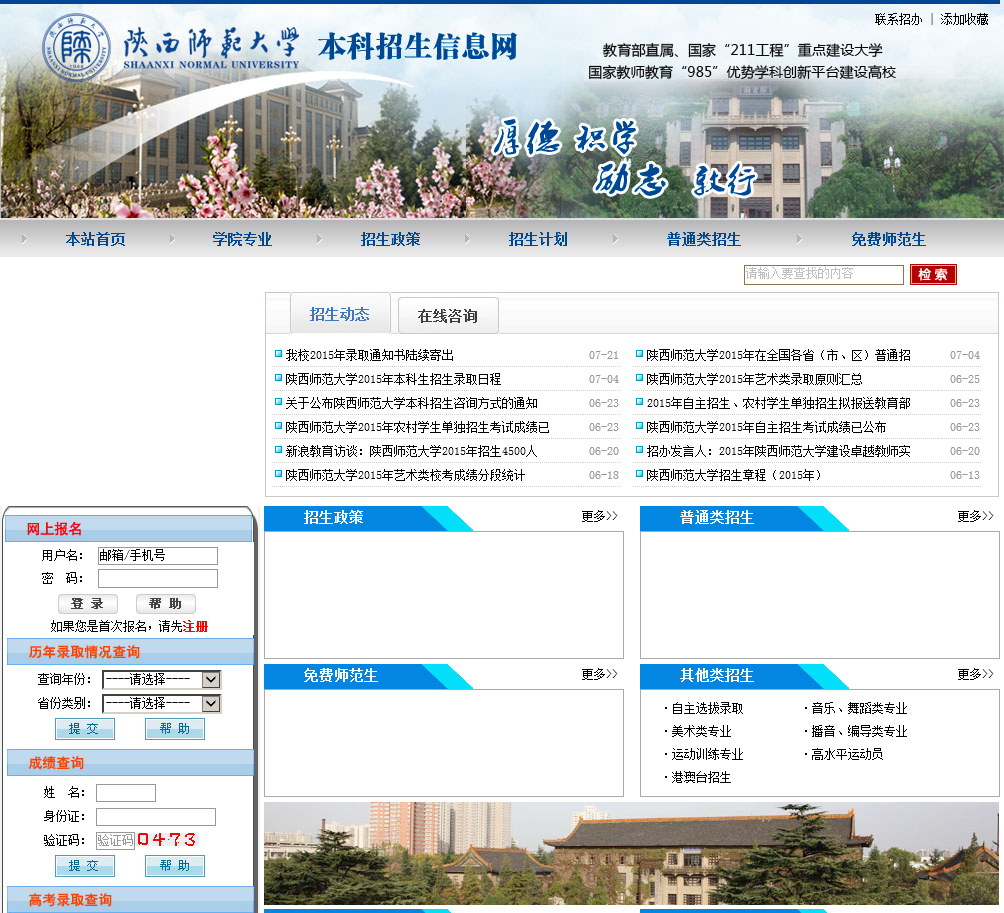Open the 省份类别 dropdown

coord(162,704)
